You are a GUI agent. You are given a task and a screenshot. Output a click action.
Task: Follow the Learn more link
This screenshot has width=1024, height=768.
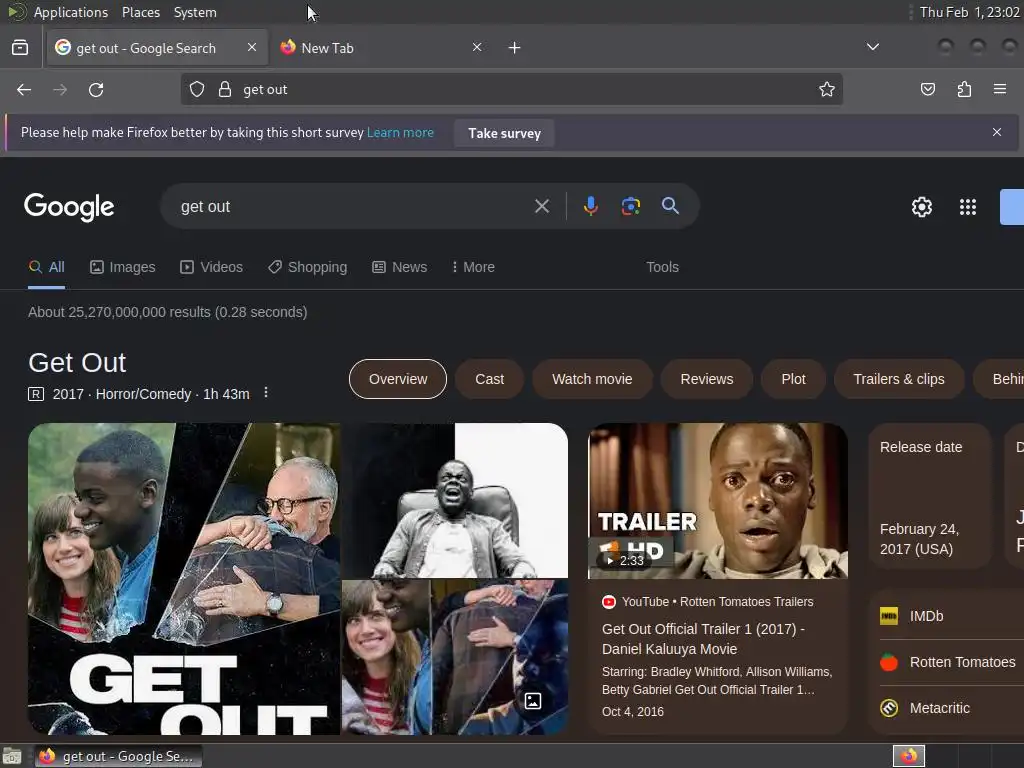(400, 133)
